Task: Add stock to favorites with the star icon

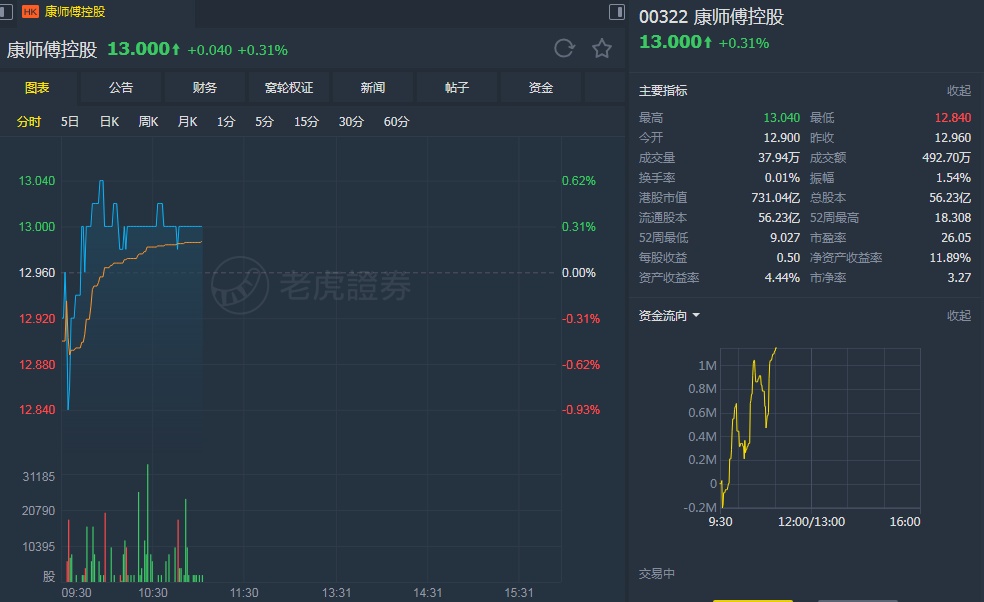Action: [602, 48]
